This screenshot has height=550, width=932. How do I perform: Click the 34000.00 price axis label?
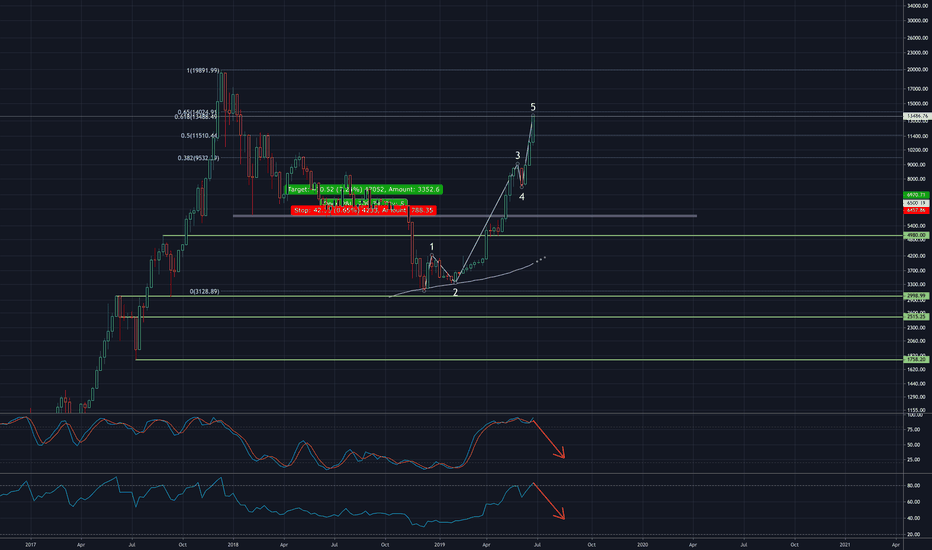point(918,5)
